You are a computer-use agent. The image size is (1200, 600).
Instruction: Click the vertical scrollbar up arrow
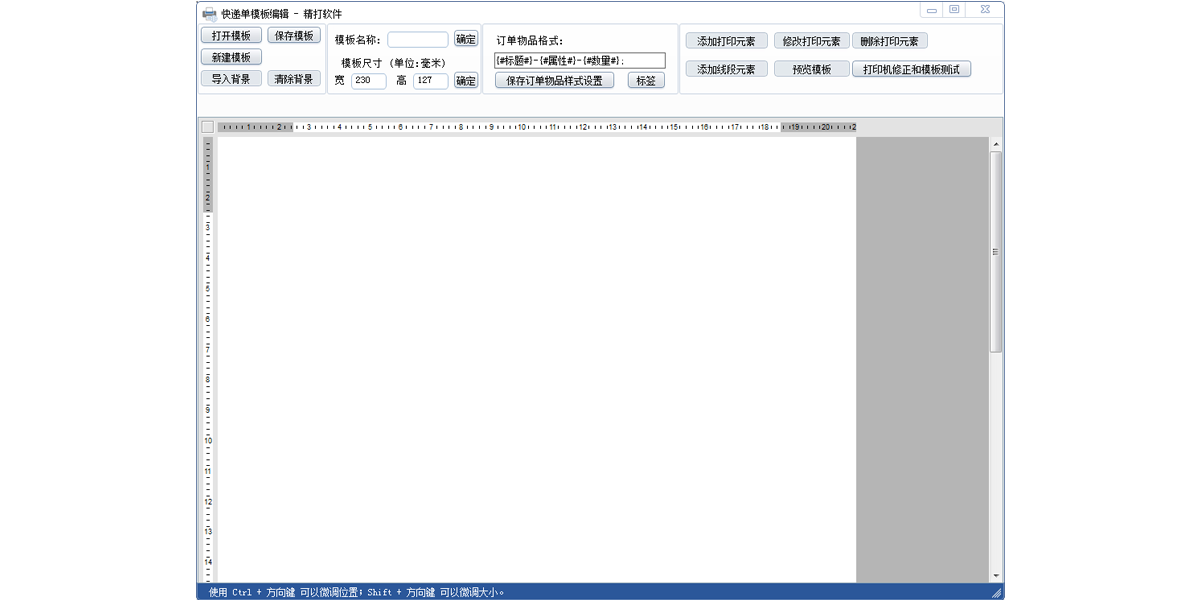(x=996, y=145)
